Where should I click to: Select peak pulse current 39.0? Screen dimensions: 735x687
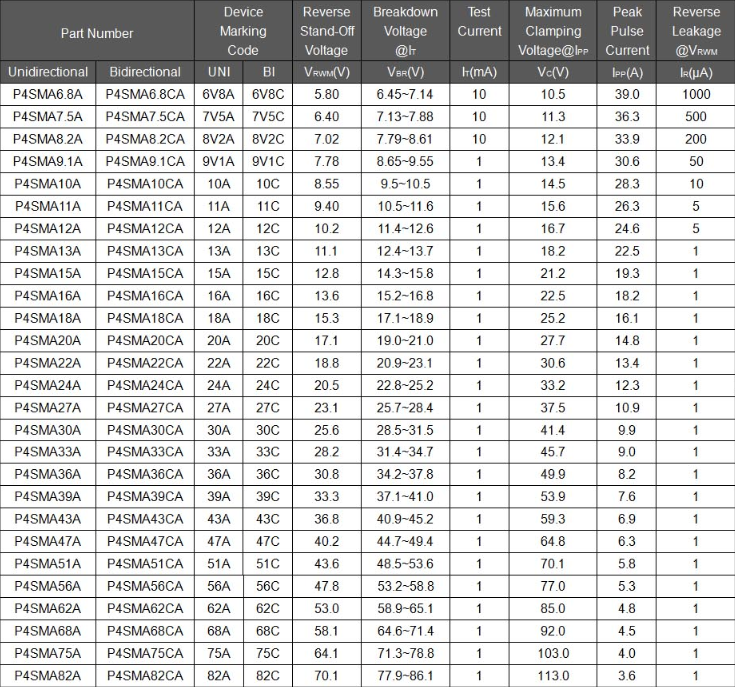(x=627, y=95)
